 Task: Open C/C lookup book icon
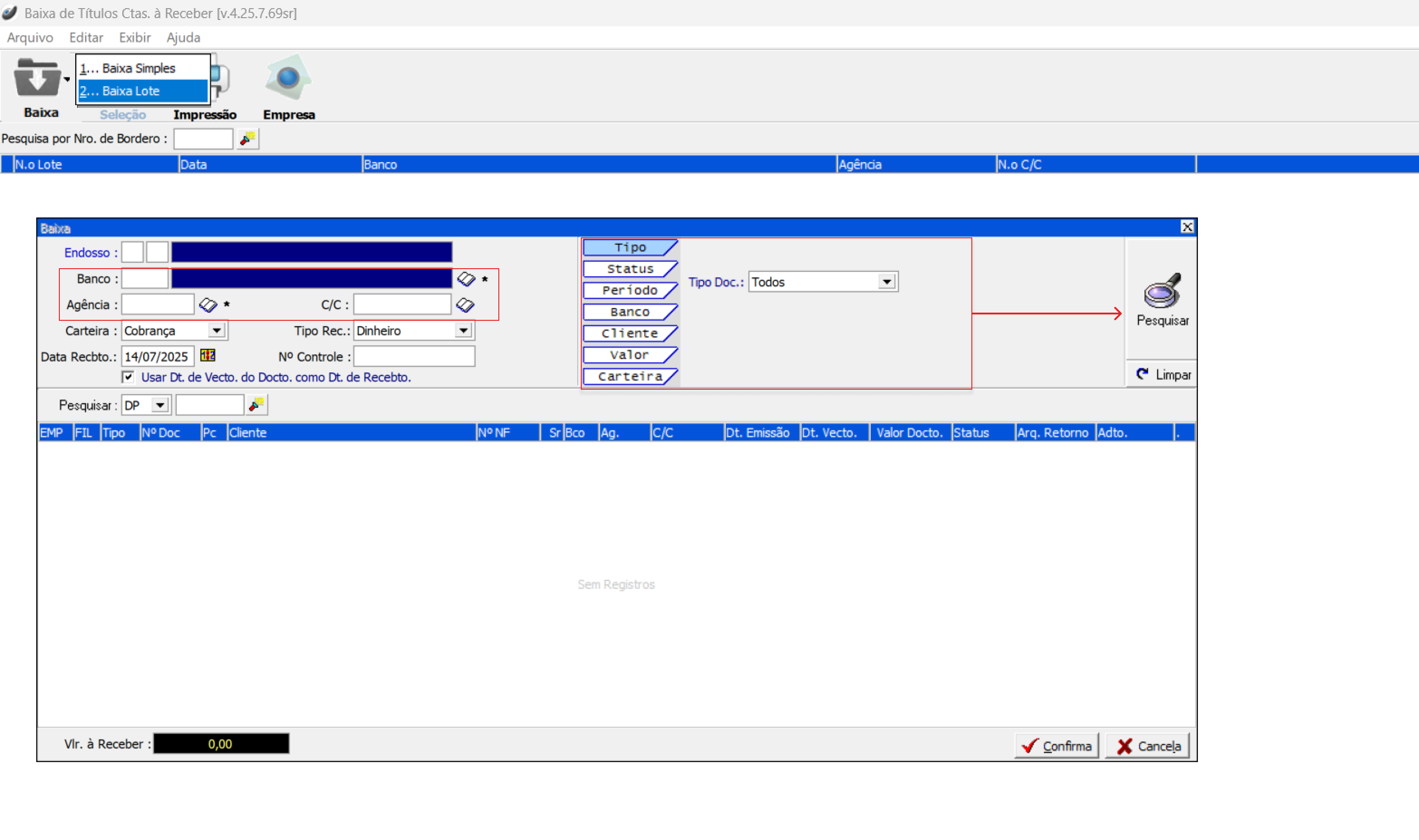point(465,305)
